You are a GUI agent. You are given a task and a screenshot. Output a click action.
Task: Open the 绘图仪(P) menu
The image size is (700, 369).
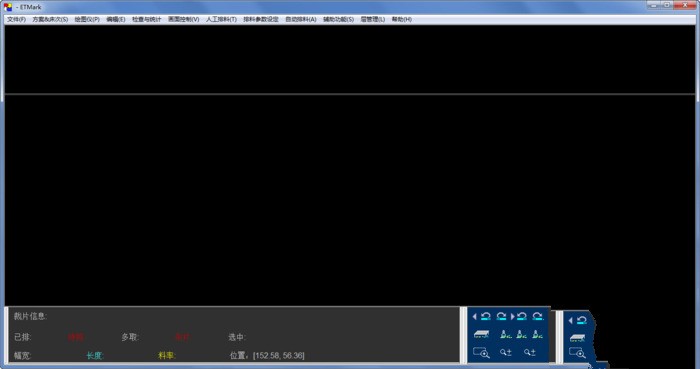point(87,19)
